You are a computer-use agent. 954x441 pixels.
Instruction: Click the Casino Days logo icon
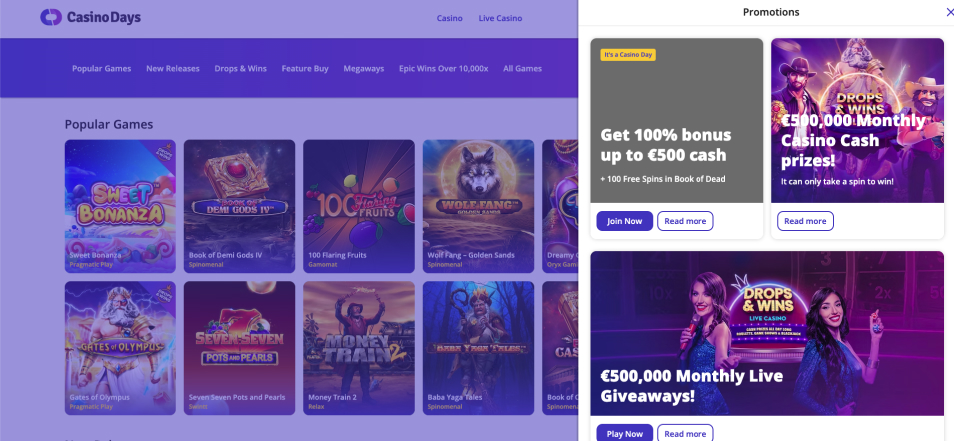click(x=50, y=17)
